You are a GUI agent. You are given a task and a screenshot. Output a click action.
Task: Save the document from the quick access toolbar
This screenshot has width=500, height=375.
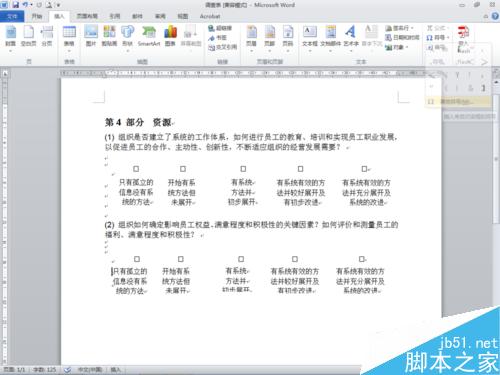click(15, 5)
